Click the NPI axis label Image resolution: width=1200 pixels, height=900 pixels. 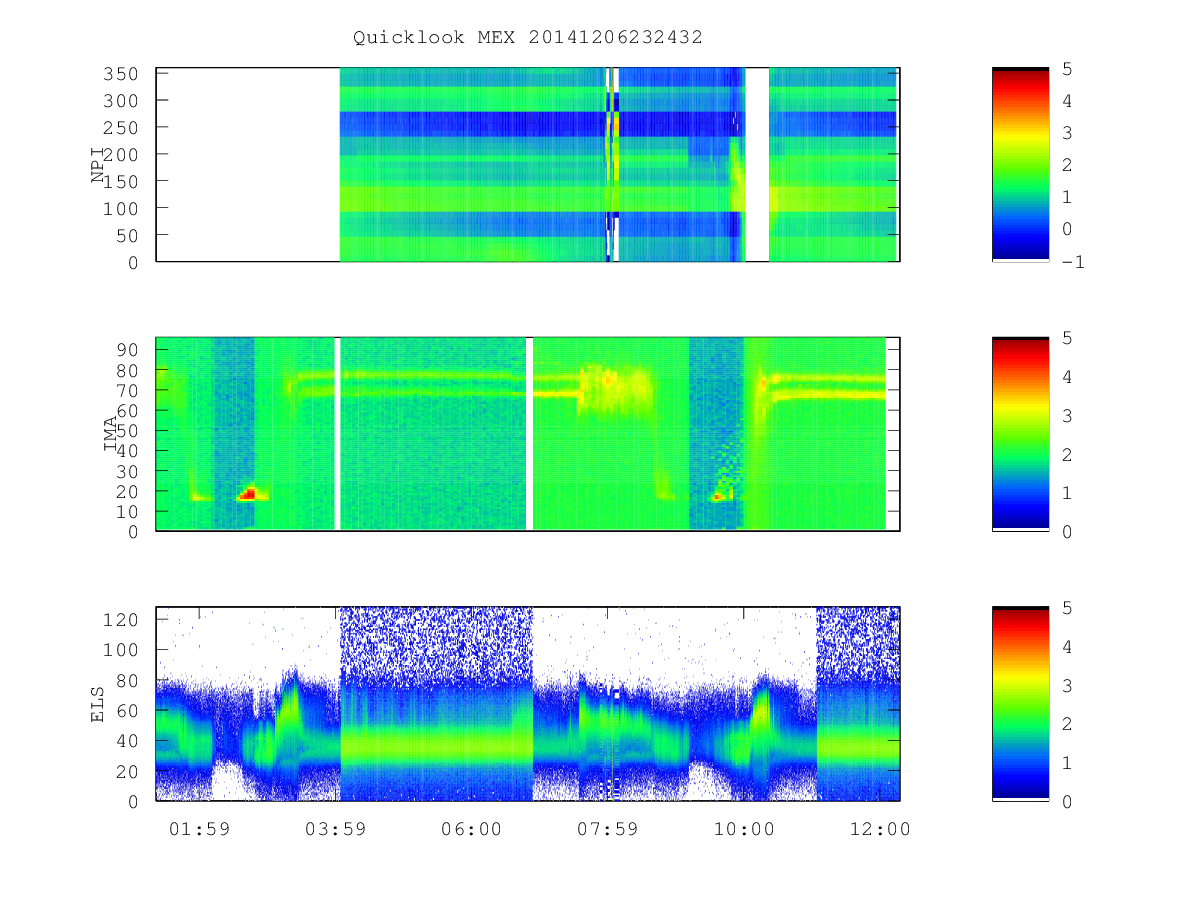click(x=98, y=165)
